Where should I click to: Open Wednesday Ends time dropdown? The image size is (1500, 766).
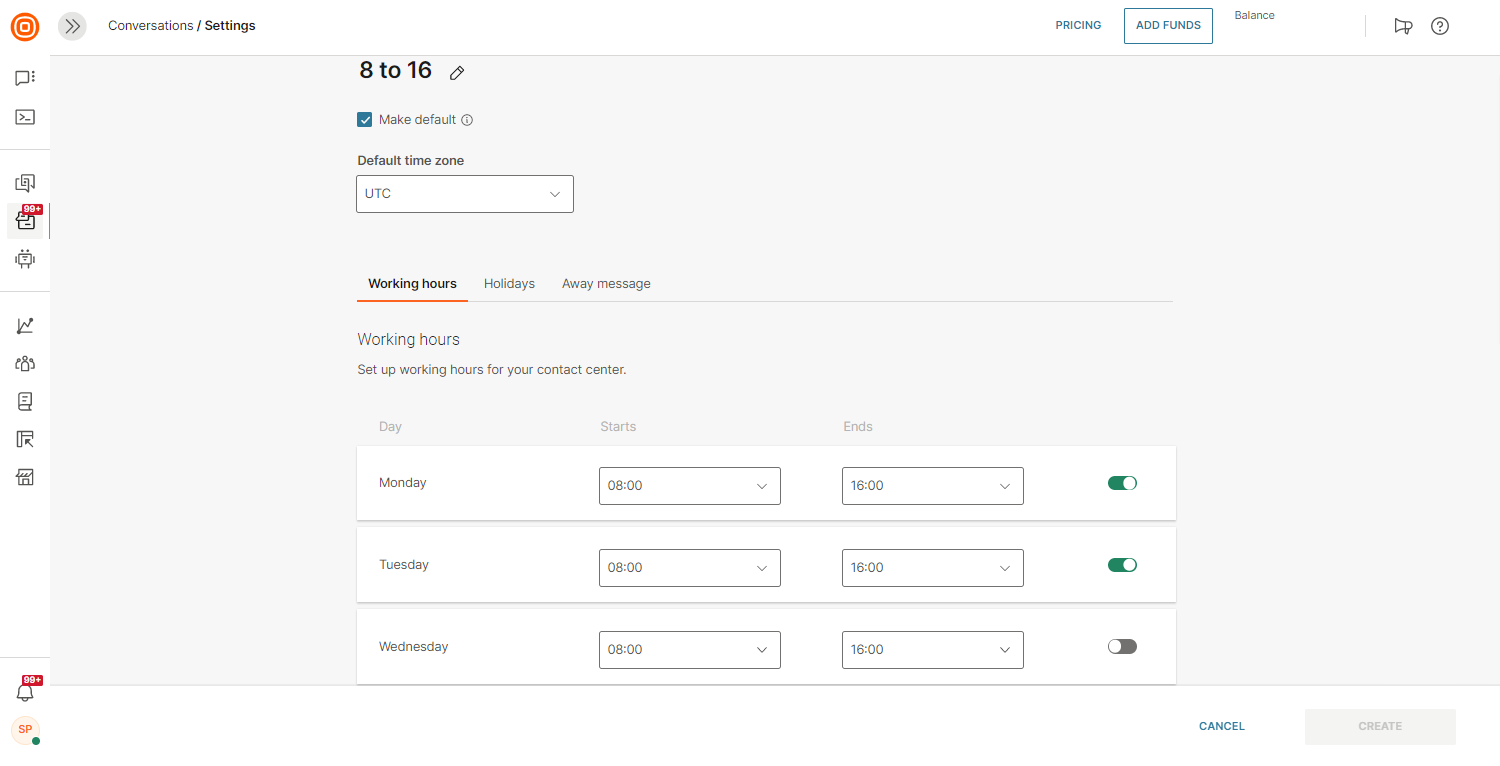tap(932, 650)
